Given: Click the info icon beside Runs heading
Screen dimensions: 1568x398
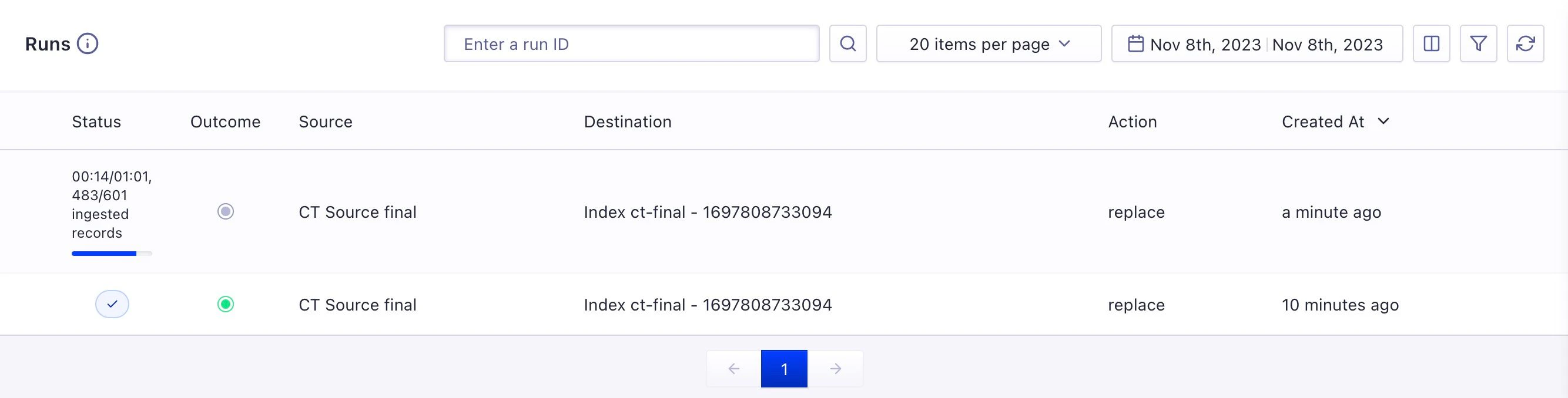Looking at the screenshot, I should click(x=88, y=43).
